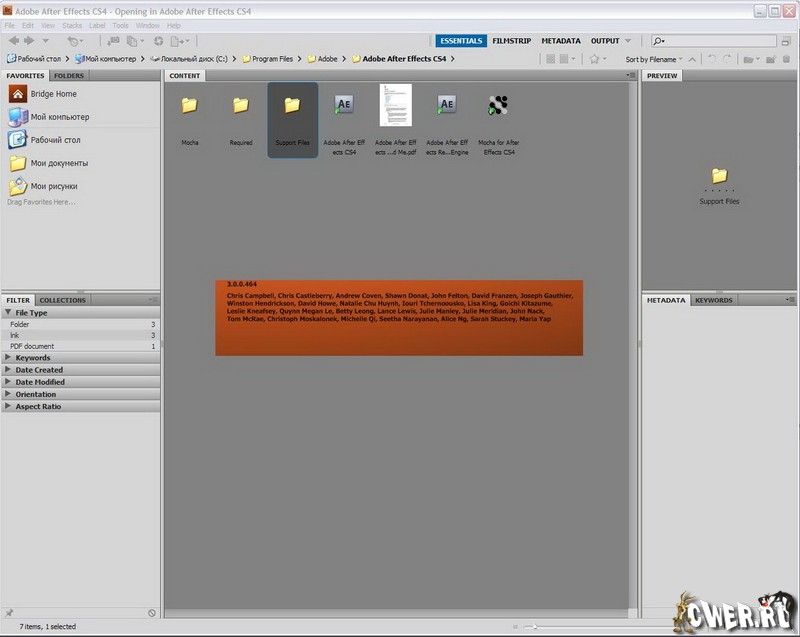This screenshot has height=637, width=800.
Task: Switch to the Filmstrip workspace
Action: point(511,41)
